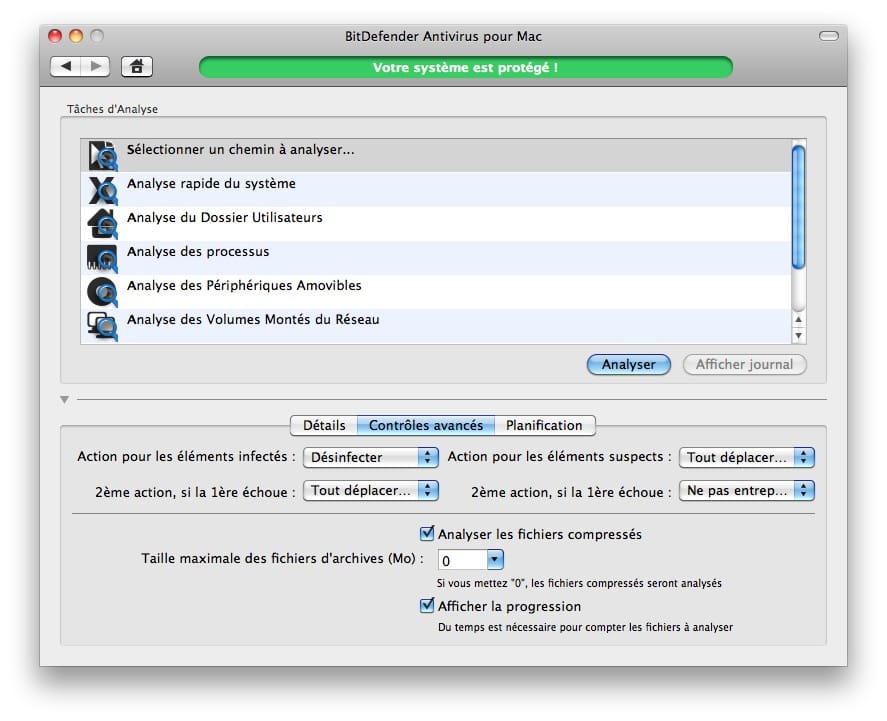Viewport: 887px width, 721px height.
Task: Open suspect elements action 'Tout déplacer...' dropdown
Action: pyautogui.click(x=747, y=457)
